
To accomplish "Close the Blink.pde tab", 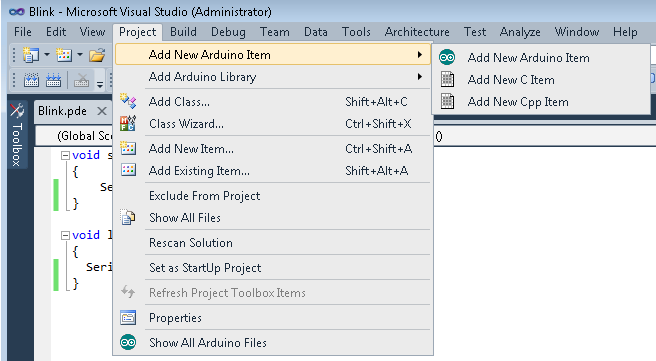I will 102,111.
